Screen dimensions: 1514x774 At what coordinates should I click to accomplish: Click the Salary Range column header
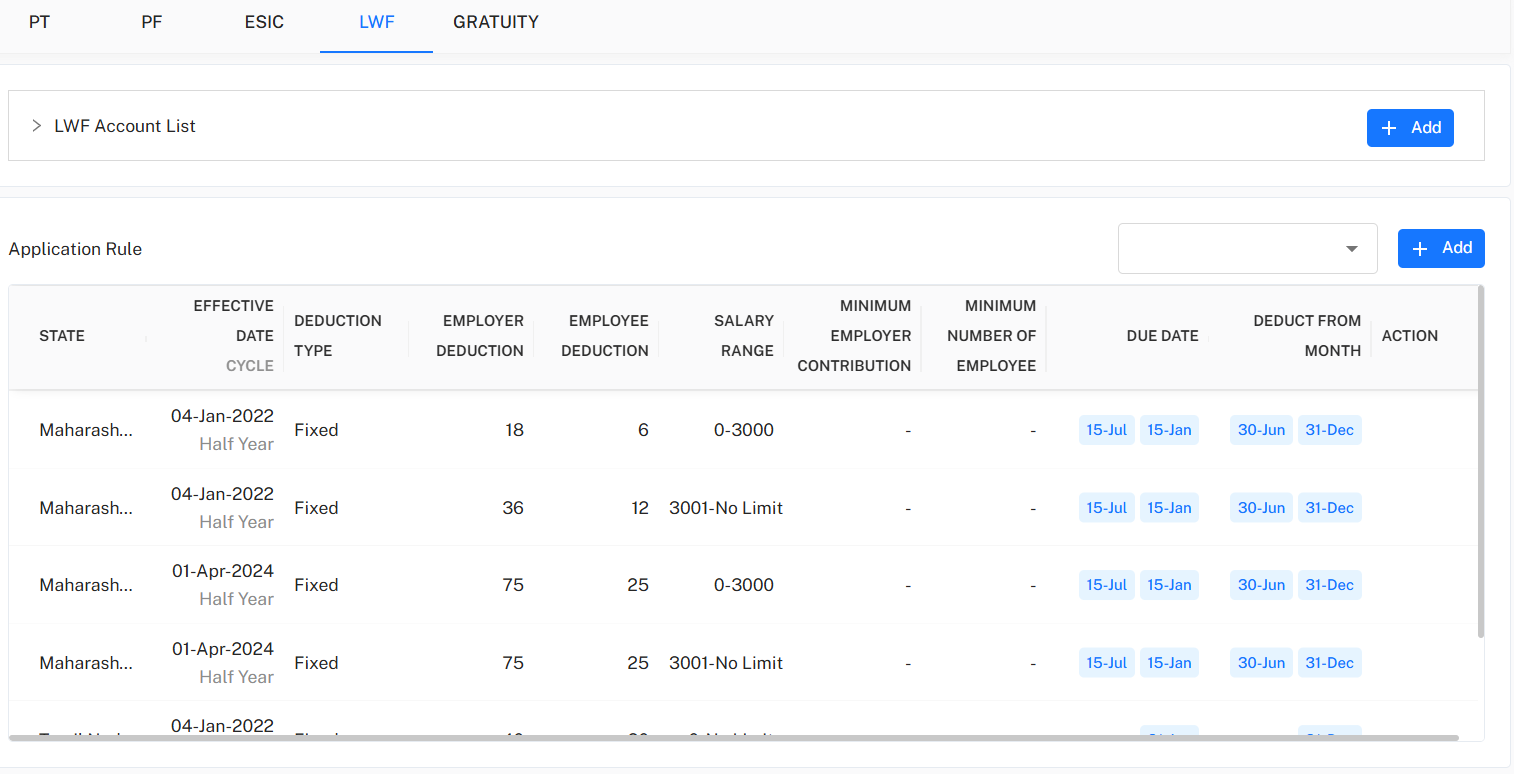(x=743, y=336)
